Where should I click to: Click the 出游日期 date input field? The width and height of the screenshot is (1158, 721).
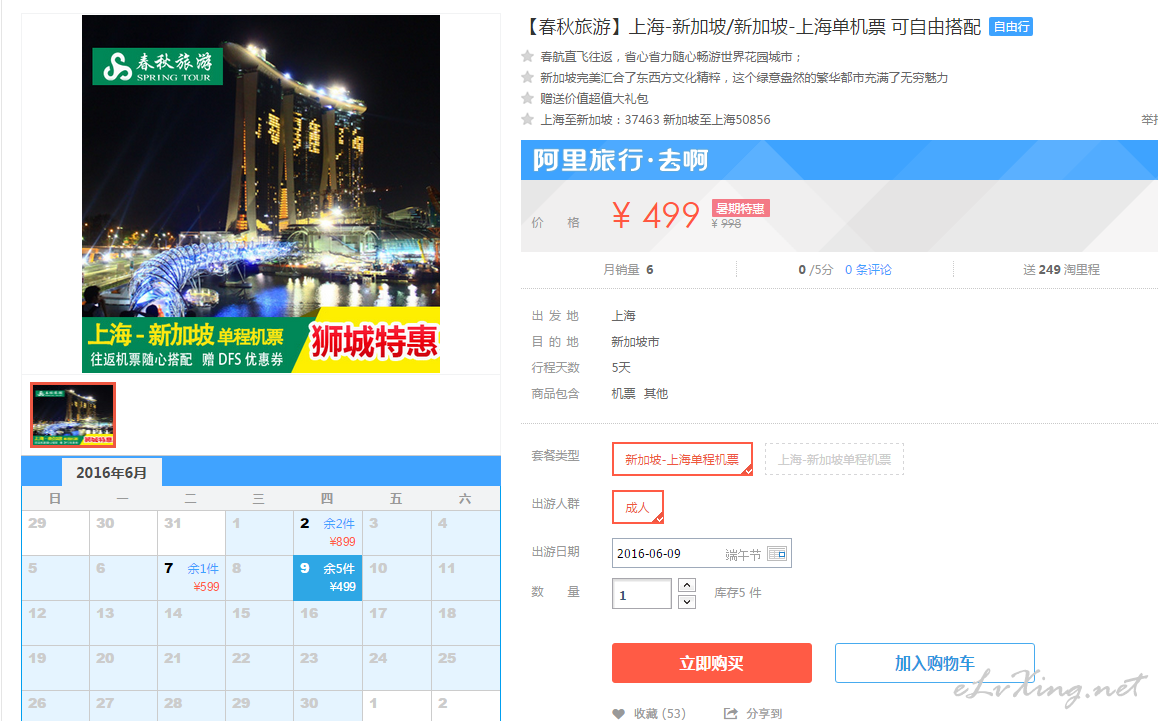point(702,553)
